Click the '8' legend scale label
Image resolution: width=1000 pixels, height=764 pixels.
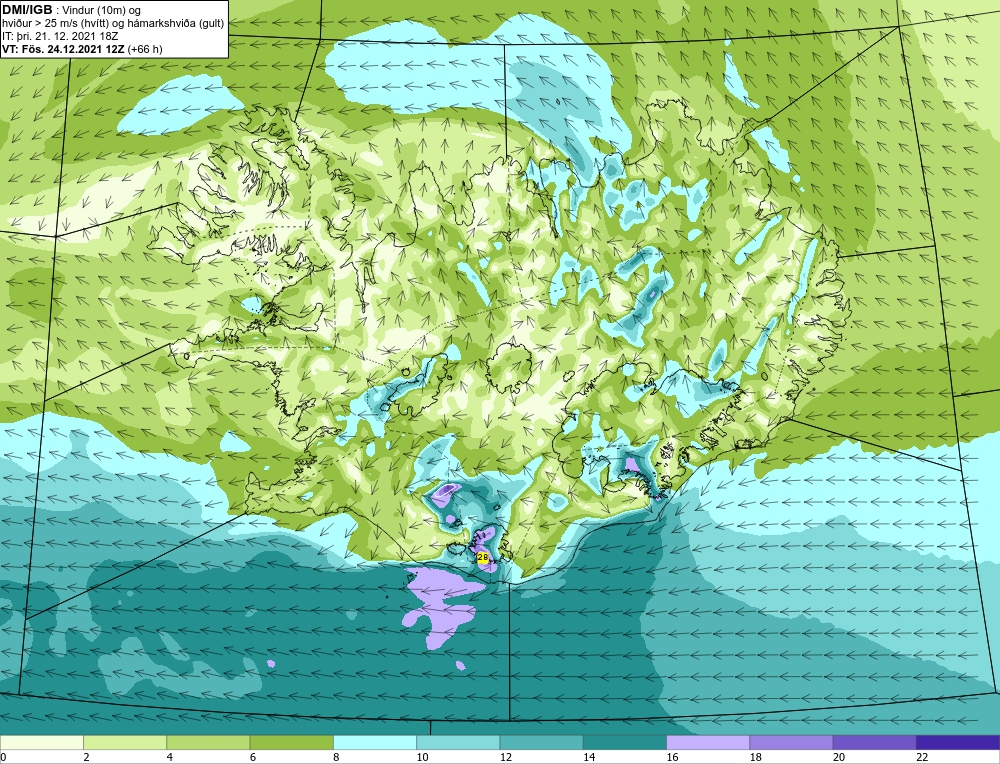click(336, 757)
